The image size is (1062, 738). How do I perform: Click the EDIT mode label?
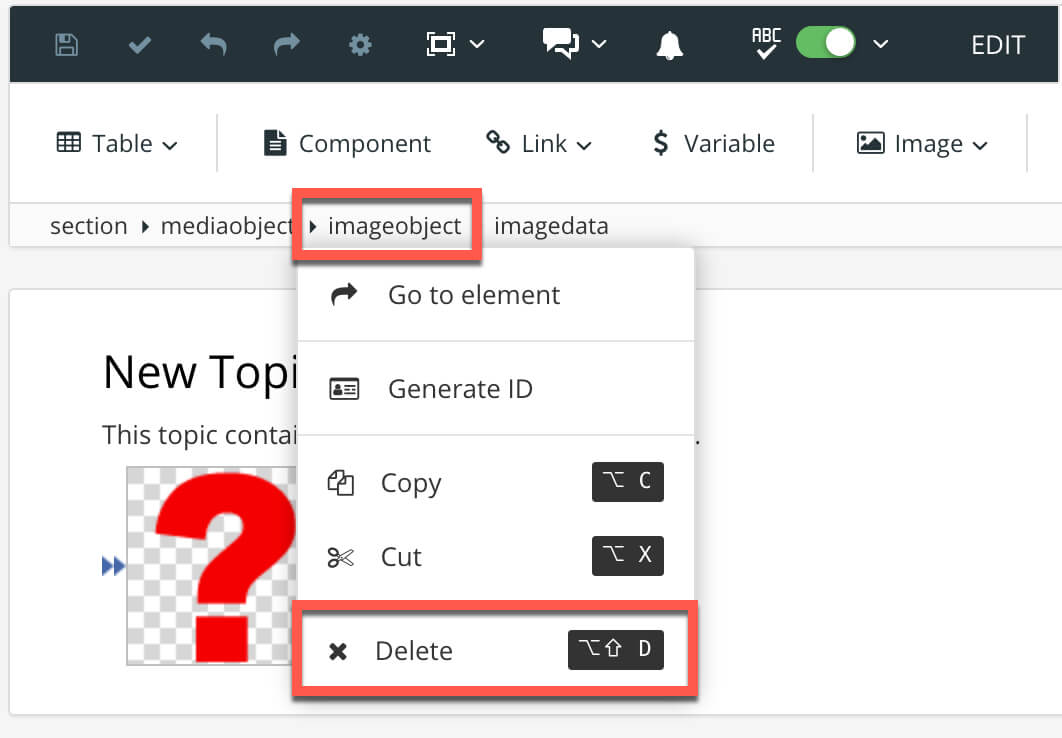(x=997, y=43)
